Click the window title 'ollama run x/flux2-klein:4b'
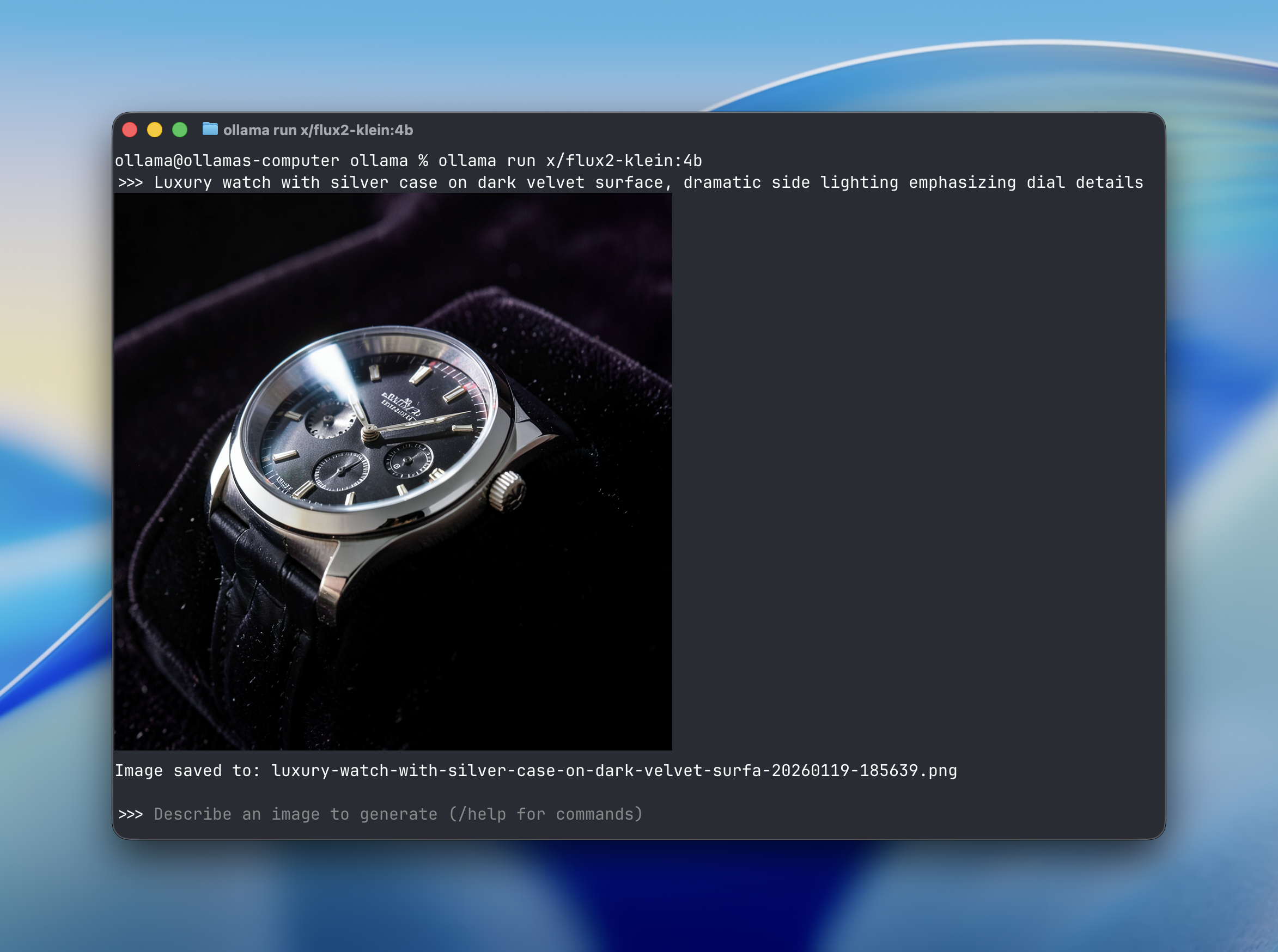 pyautogui.click(x=318, y=130)
